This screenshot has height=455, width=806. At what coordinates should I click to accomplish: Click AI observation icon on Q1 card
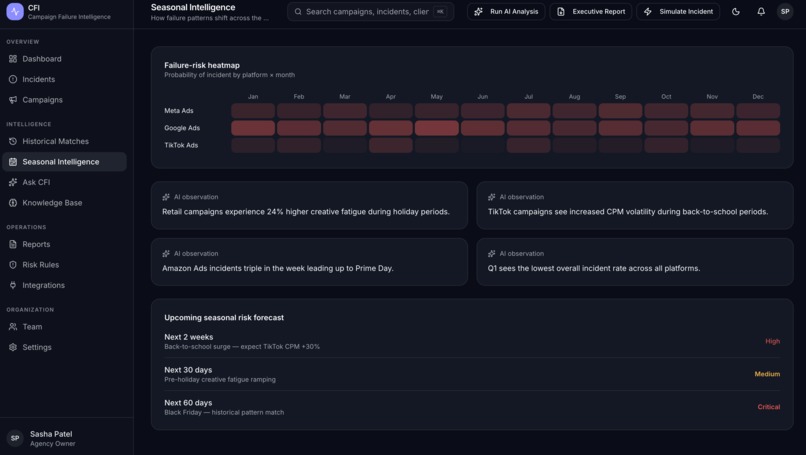(491, 253)
